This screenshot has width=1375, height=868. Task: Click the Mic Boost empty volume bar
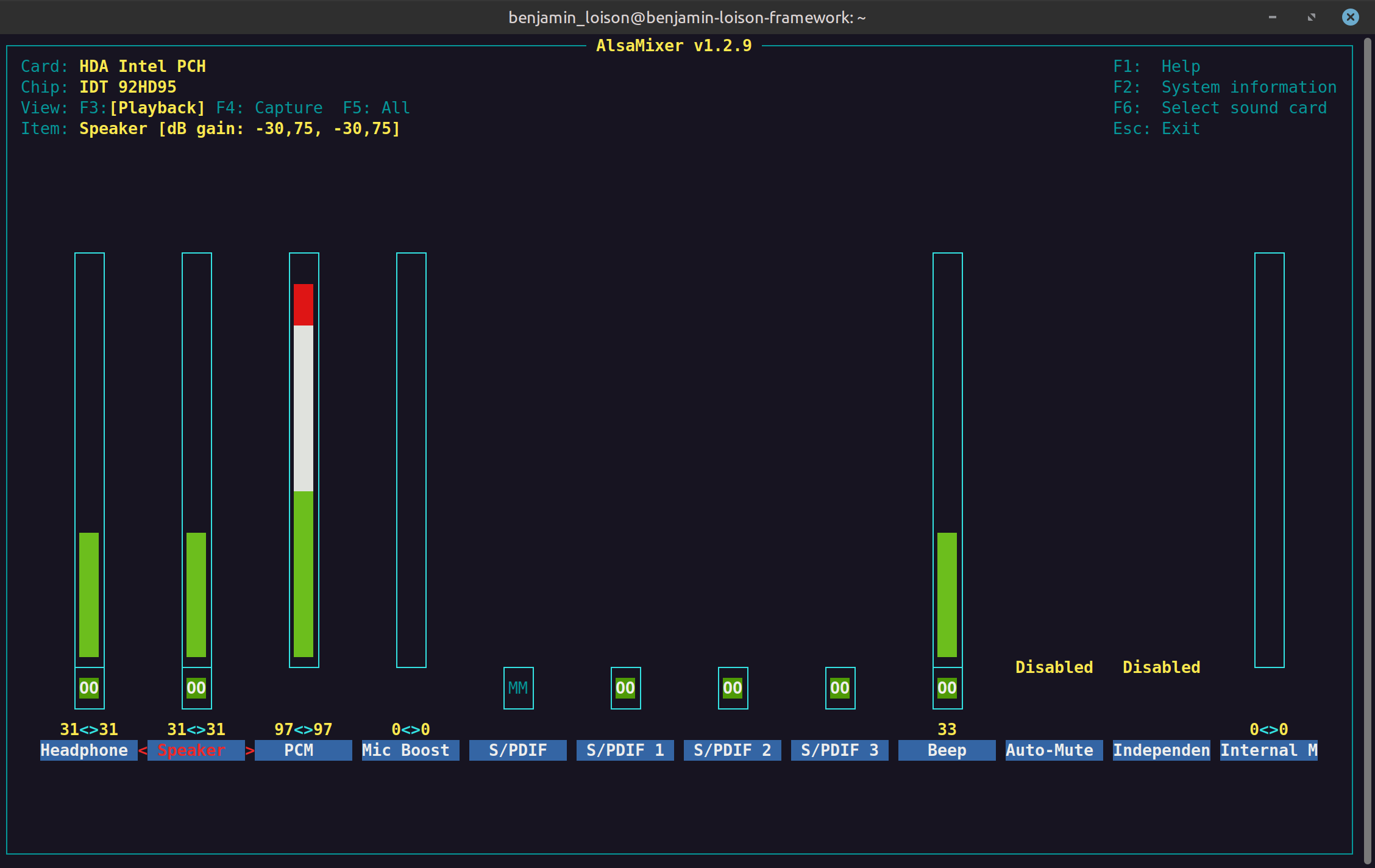coord(411,460)
